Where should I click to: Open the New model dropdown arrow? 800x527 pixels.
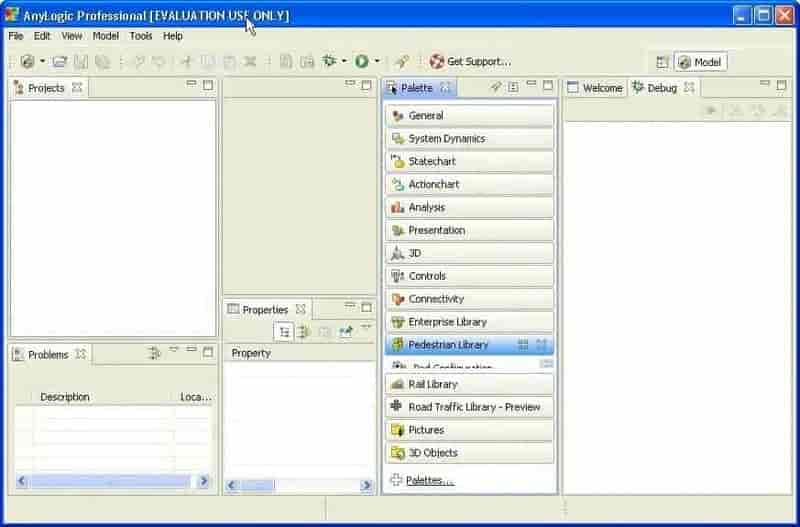[x=42, y=62]
